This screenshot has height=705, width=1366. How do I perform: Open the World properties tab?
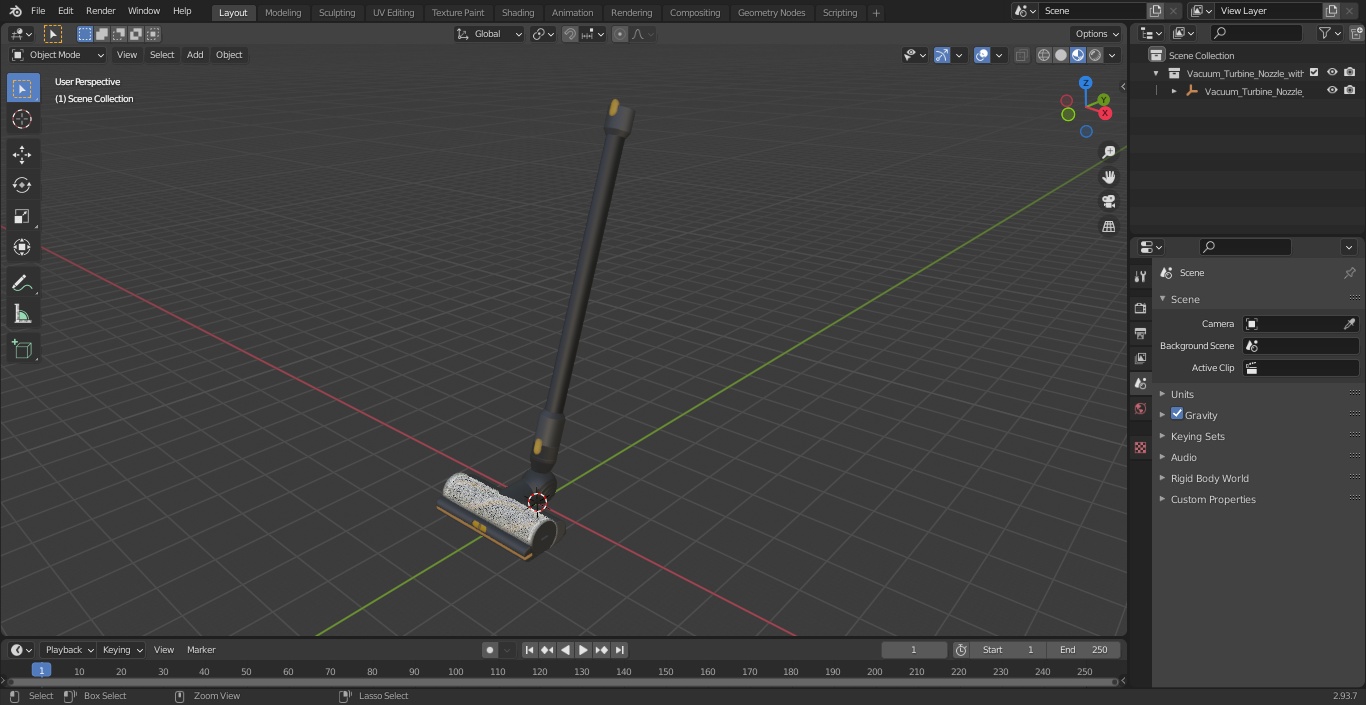tap(1140, 408)
